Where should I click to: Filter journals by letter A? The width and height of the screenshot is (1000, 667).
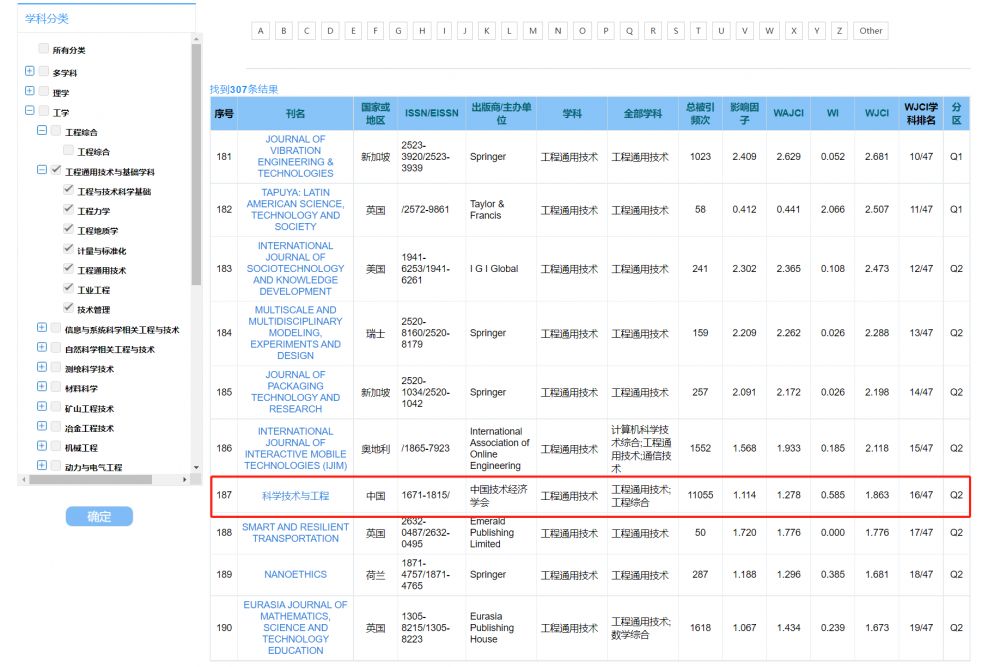(262, 31)
